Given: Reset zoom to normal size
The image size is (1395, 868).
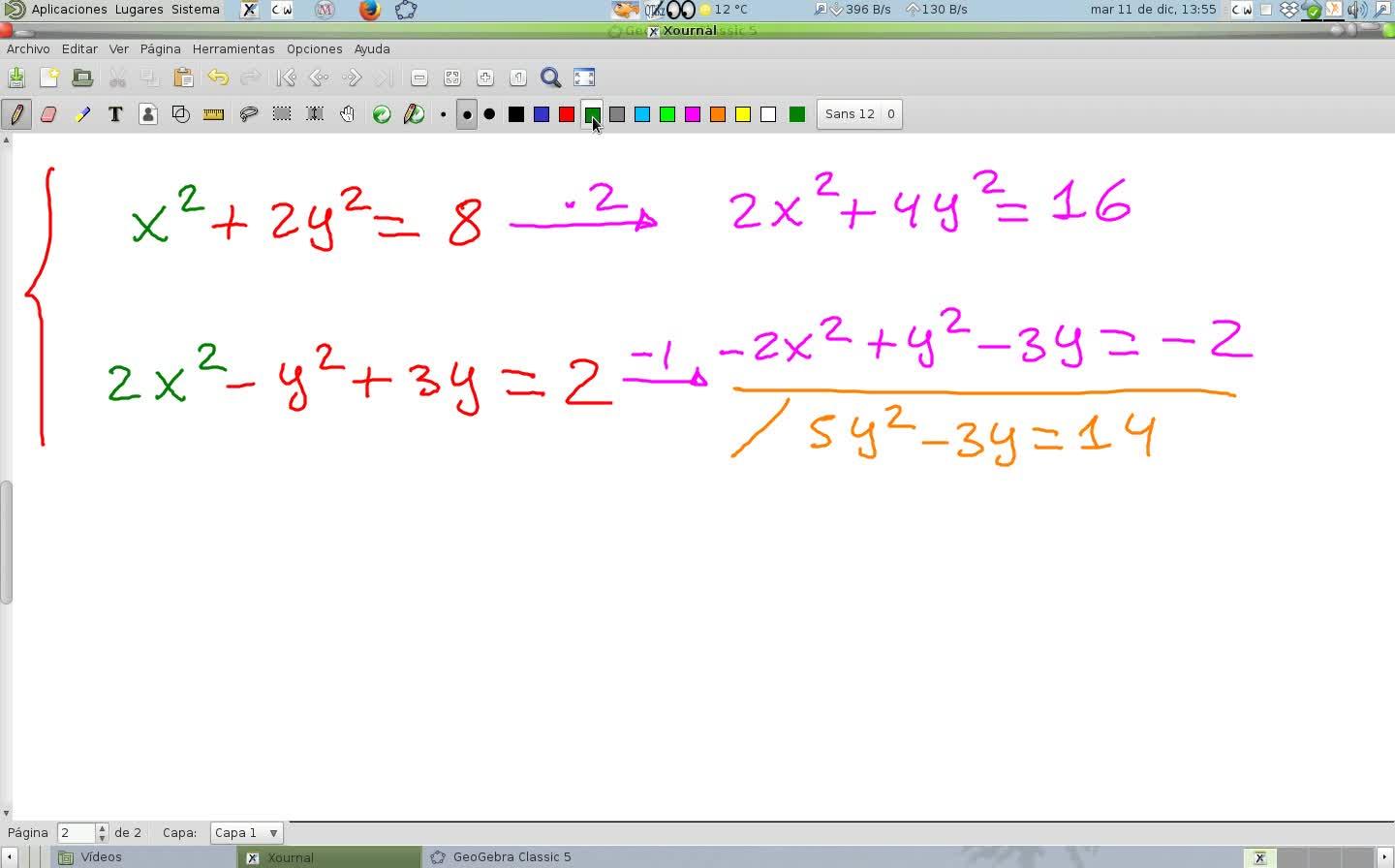Looking at the screenshot, I should tap(518, 77).
